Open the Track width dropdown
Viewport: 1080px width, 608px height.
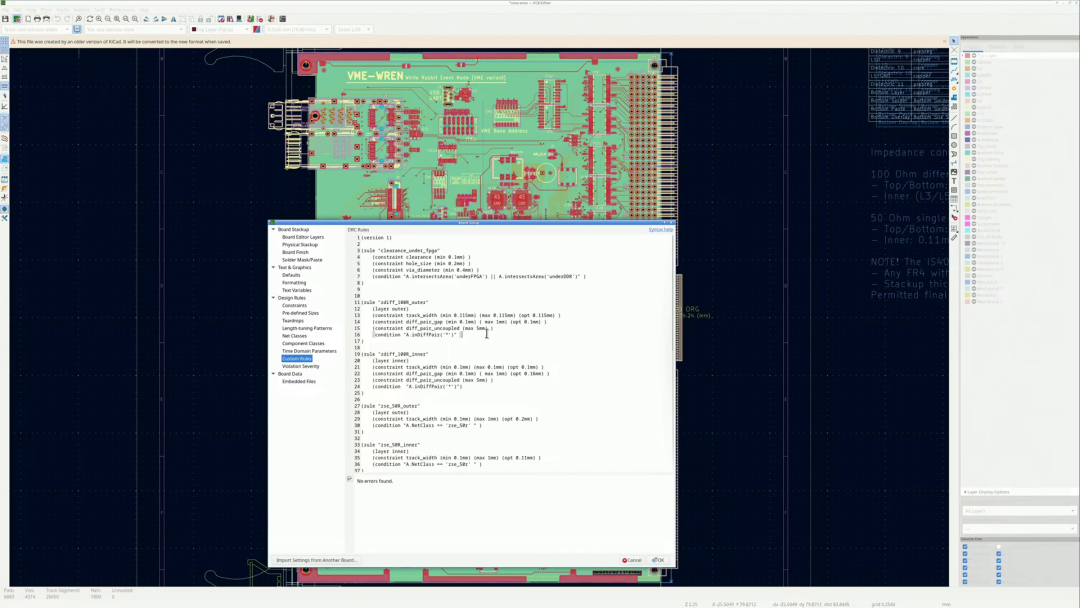point(37,30)
